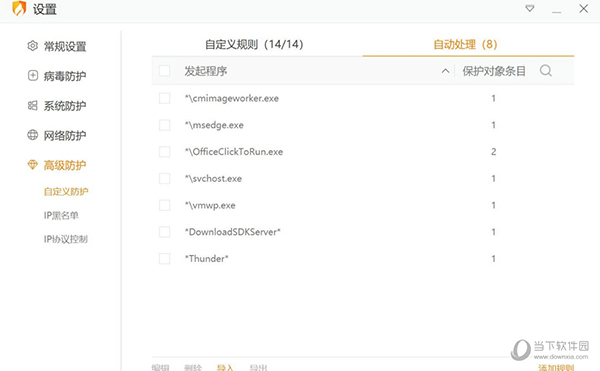Click the *DownloadSDKServer* rule name

tap(233, 232)
